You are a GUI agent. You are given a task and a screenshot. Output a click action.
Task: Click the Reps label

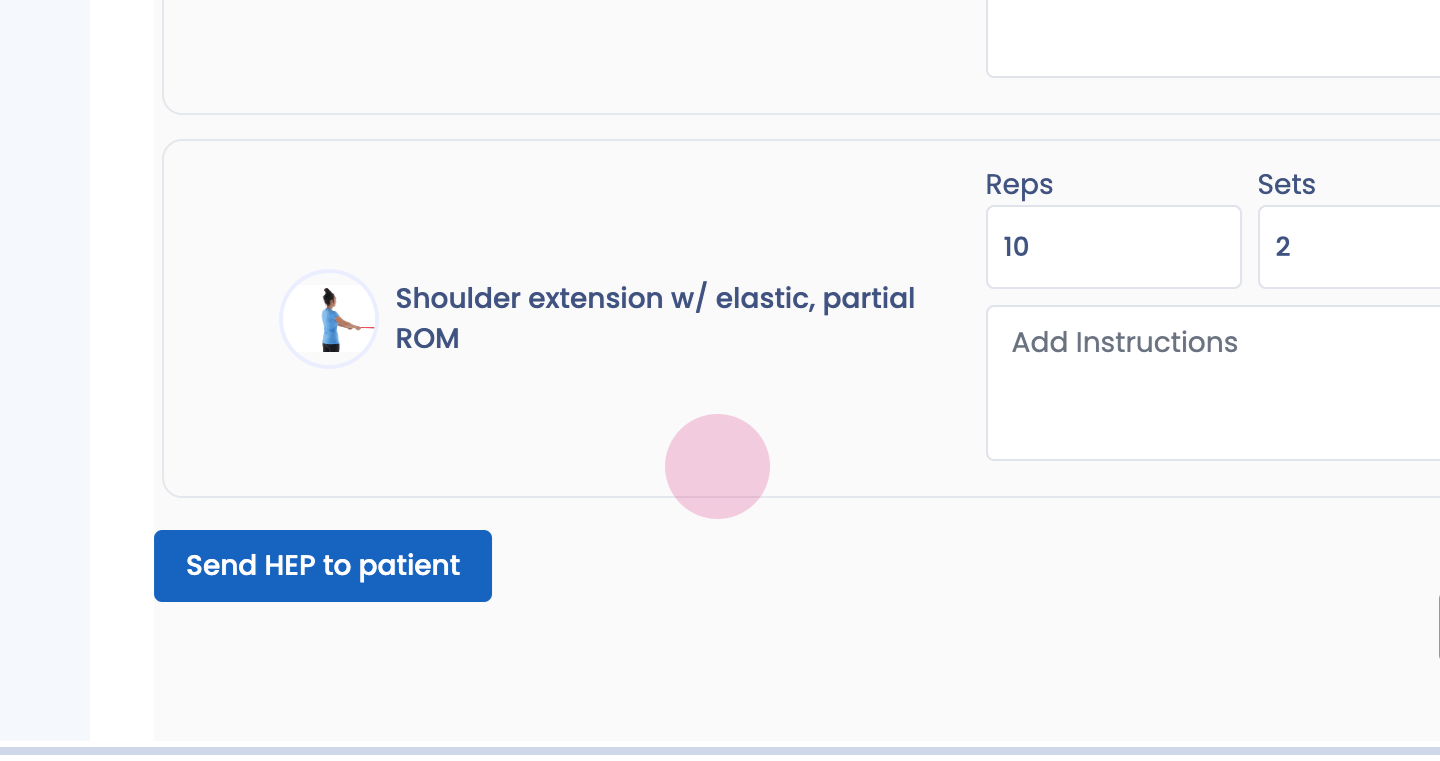1019,184
